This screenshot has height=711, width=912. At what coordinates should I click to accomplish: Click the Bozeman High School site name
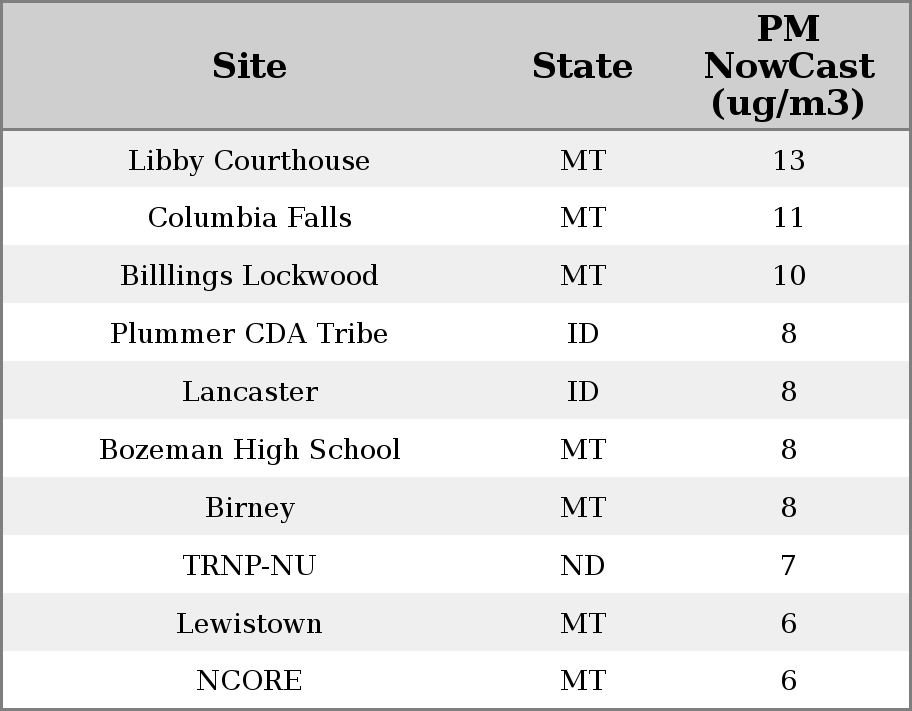(x=249, y=450)
